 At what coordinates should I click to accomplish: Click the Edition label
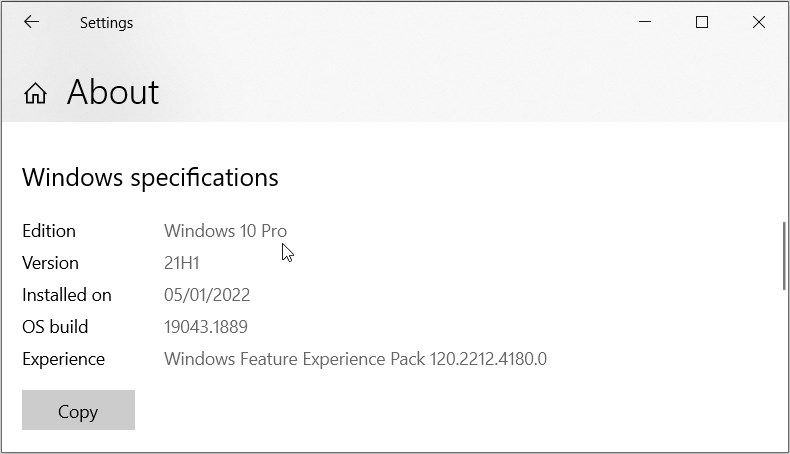pos(49,231)
